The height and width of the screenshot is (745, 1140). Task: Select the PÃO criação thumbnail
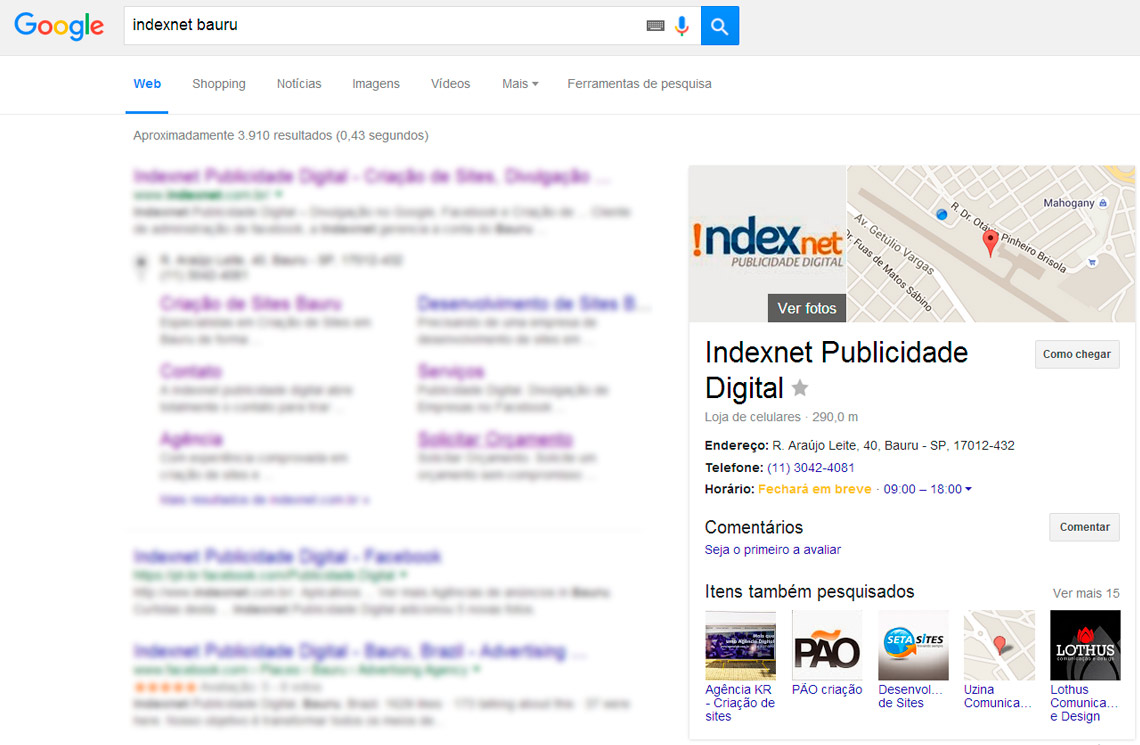coord(827,645)
